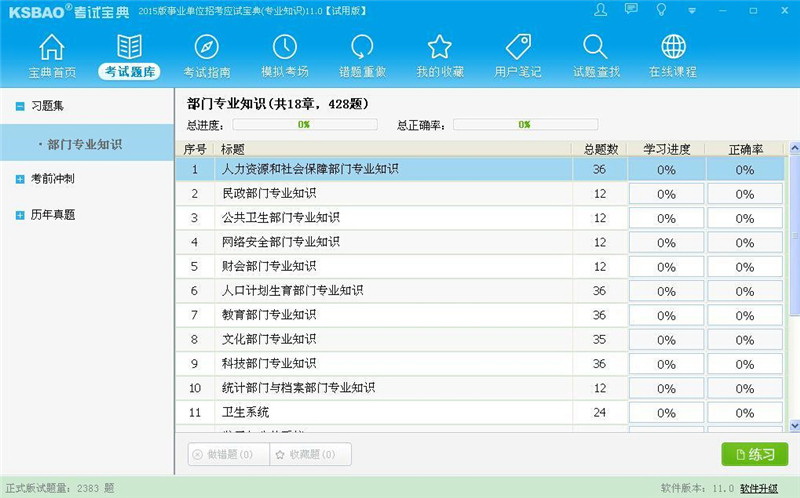Screen dimensions: 800x498
Task: Click the 收藏题 (0) button
Action: tap(311, 454)
